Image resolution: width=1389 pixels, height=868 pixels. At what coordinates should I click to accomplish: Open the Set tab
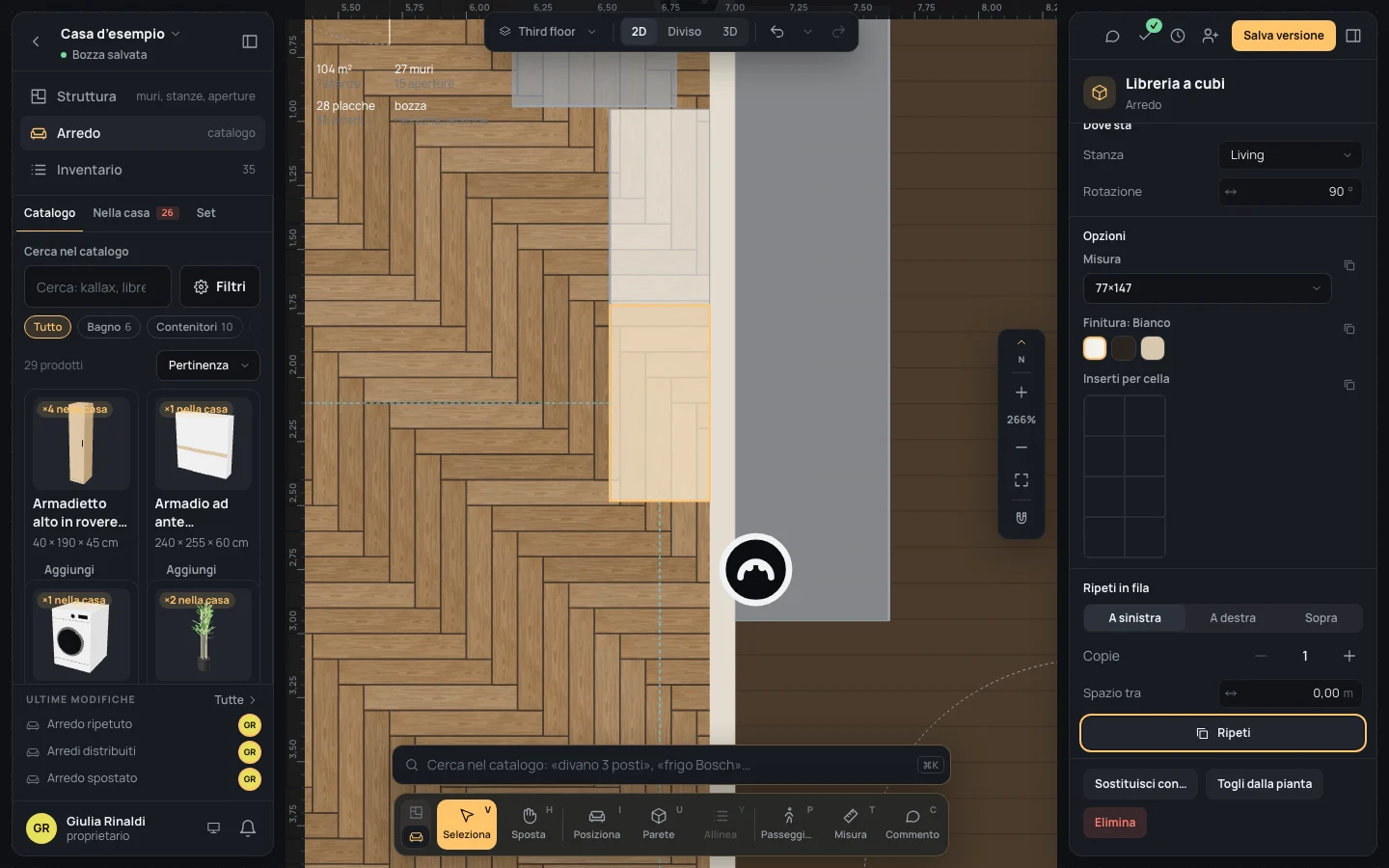point(206,213)
